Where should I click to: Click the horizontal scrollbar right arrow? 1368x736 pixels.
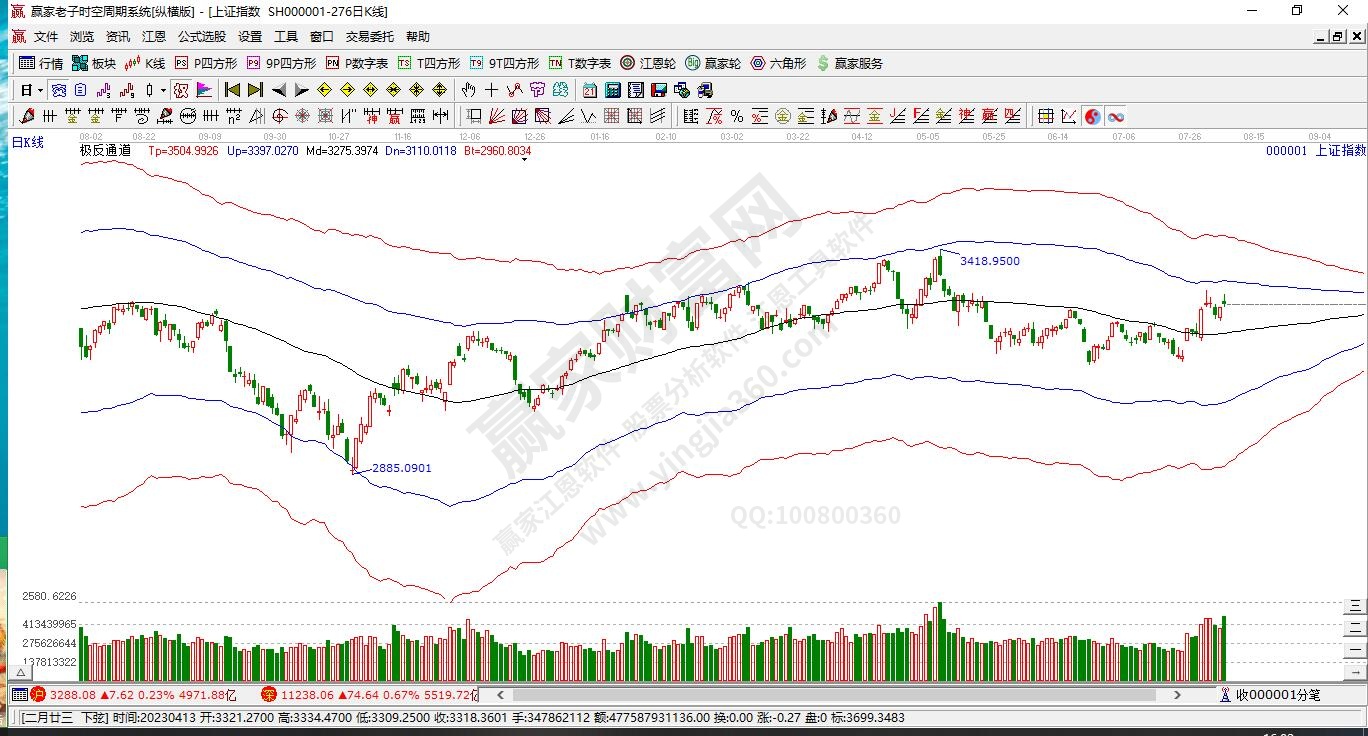tap(1177, 694)
